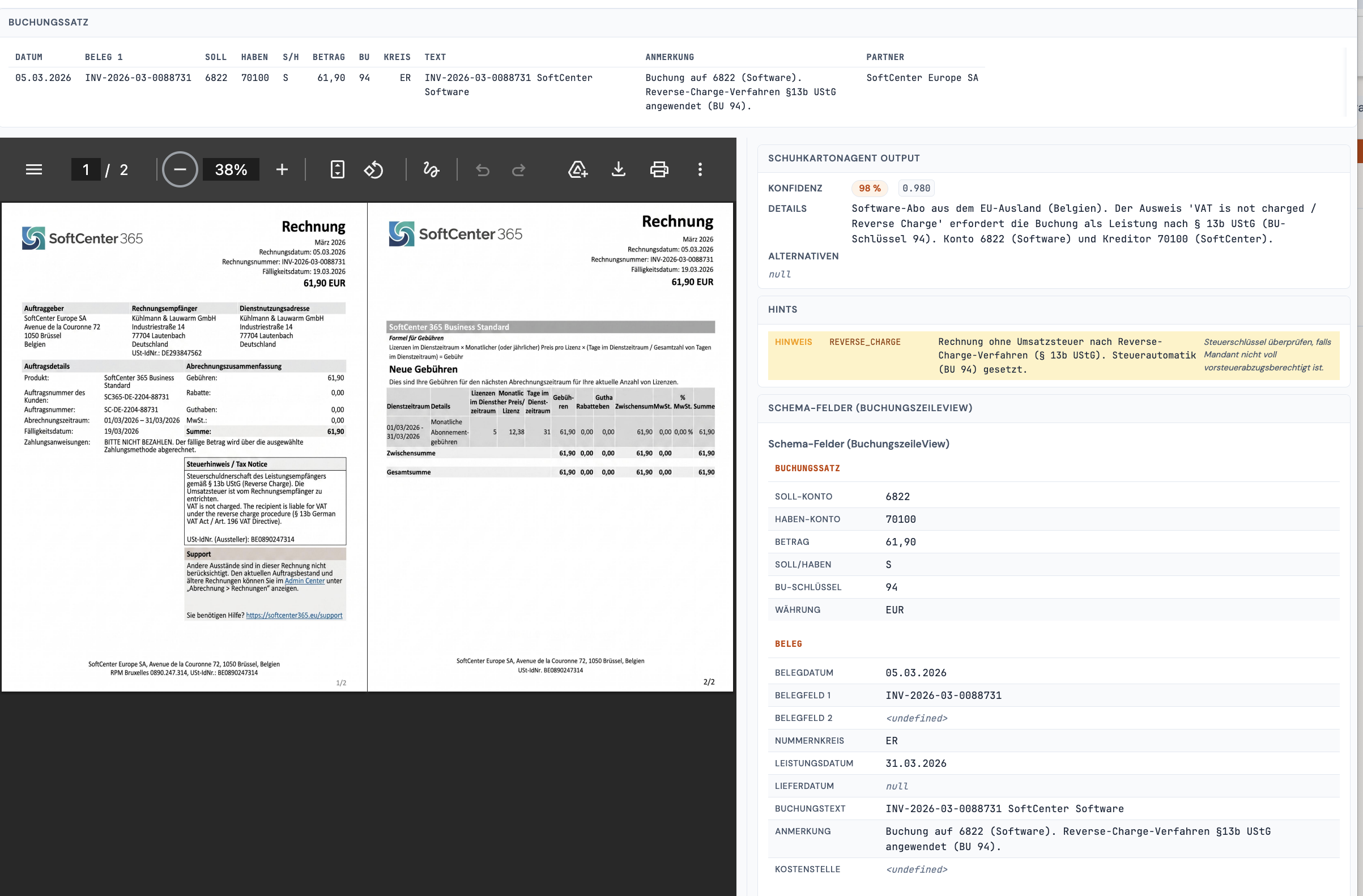Click the ANMERKUNG column header
This screenshot has height=896, width=1363.
pyautogui.click(x=670, y=57)
